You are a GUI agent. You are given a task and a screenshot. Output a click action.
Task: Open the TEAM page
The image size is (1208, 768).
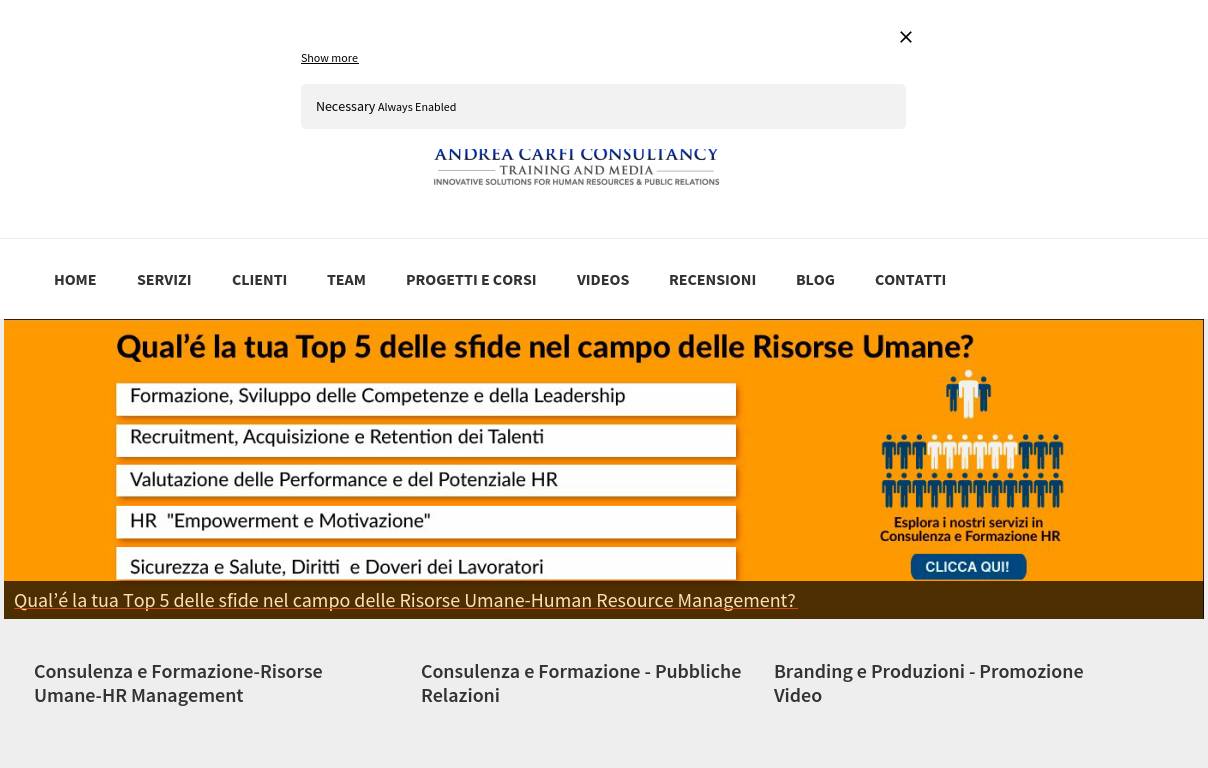(x=346, y=280)
